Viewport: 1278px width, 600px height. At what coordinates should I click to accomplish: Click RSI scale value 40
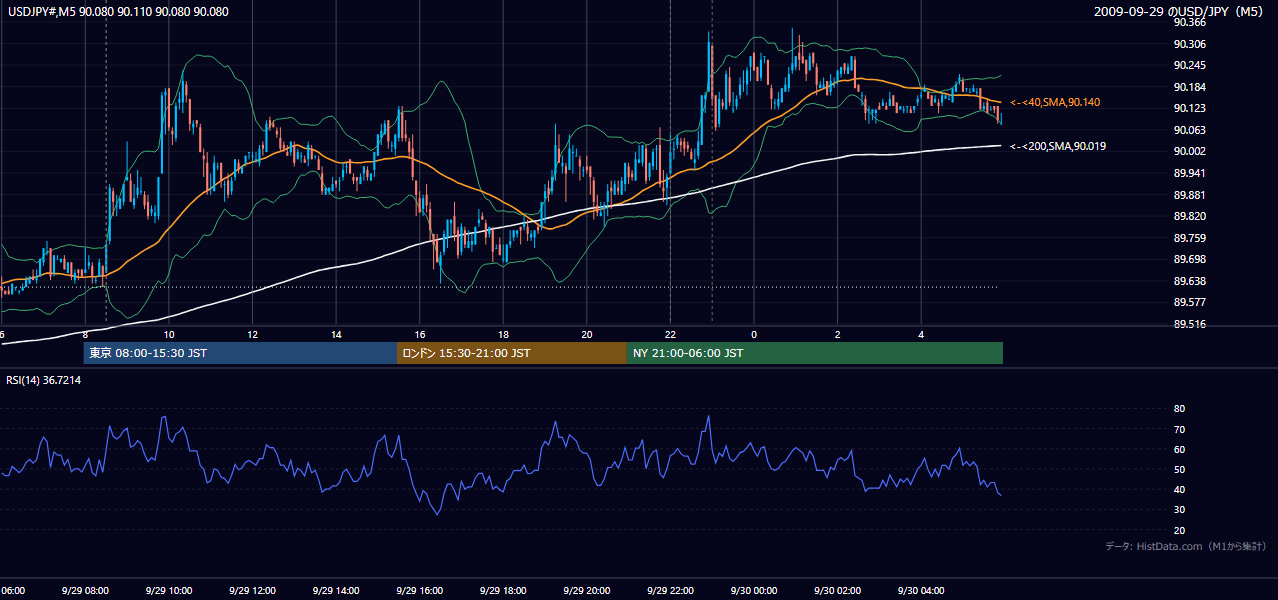click(1179, 489)
